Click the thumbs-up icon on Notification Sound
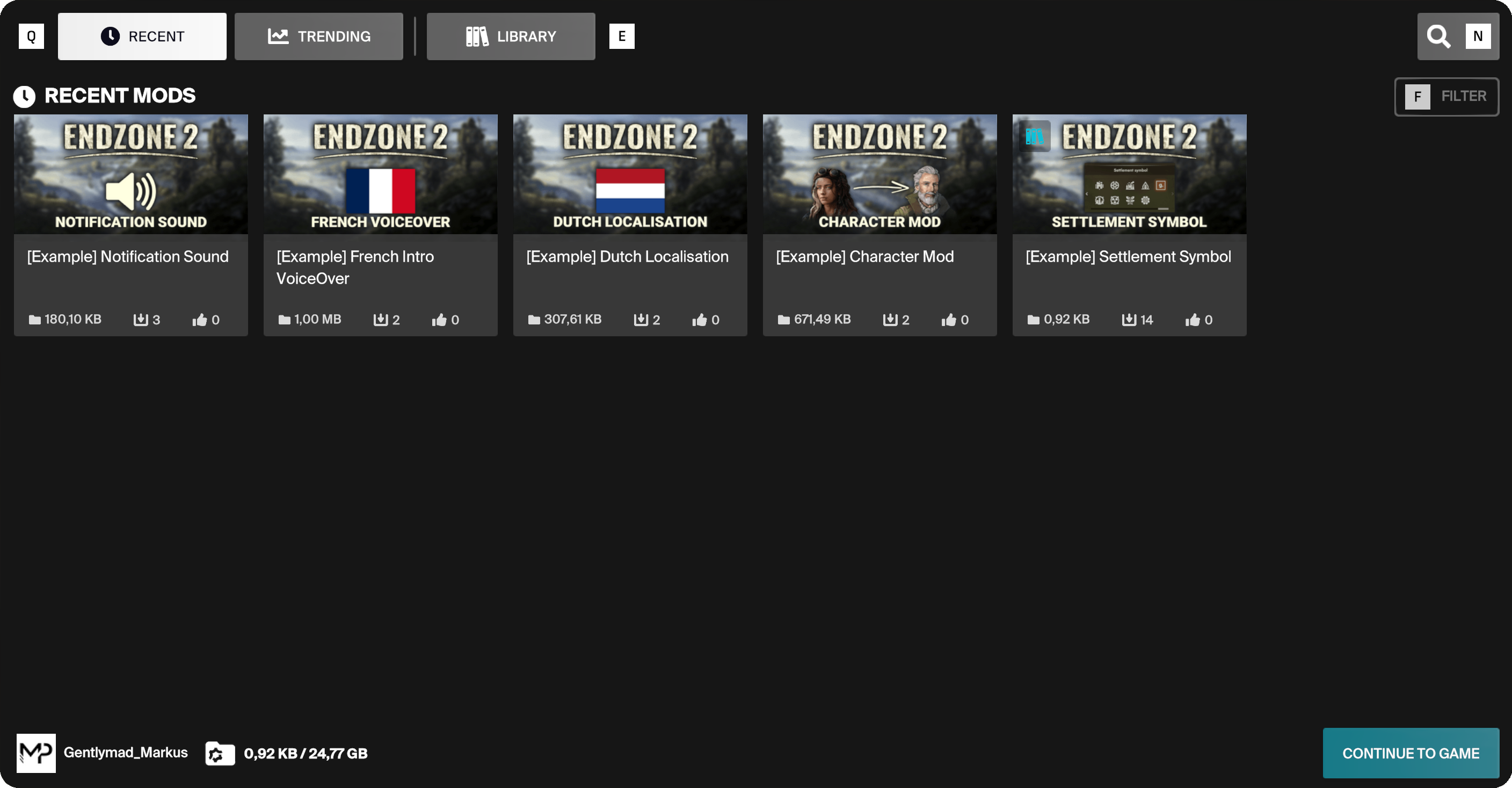The image size is (1512, 788). click(x=200, y=320)
